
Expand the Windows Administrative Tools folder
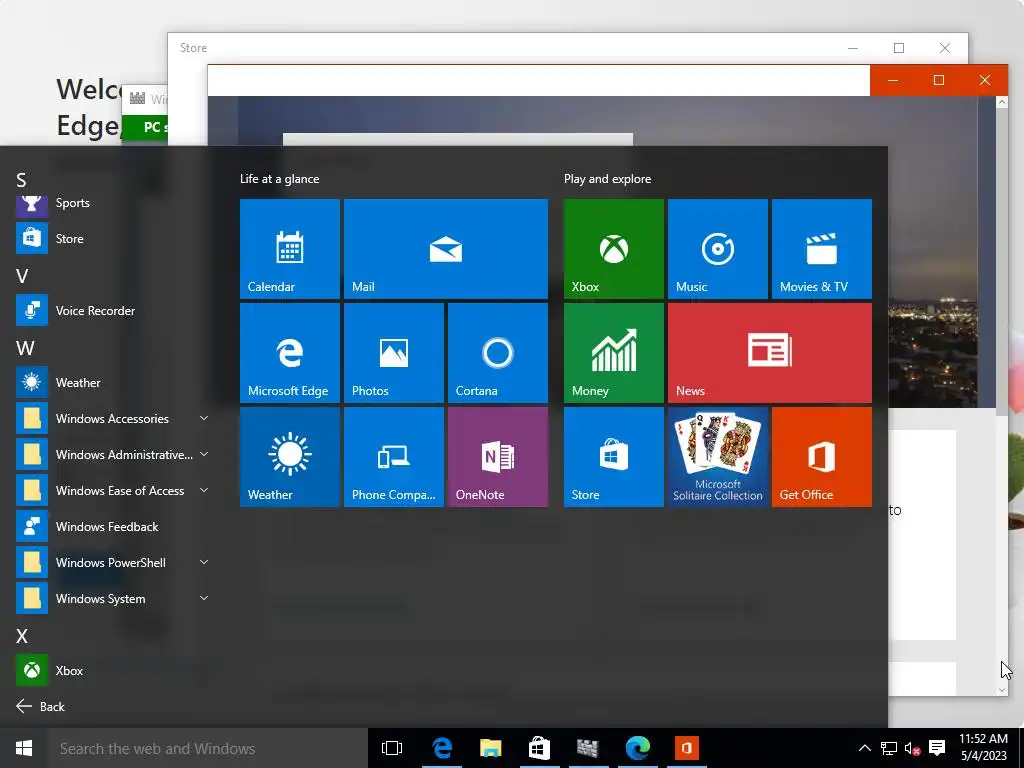112,455
